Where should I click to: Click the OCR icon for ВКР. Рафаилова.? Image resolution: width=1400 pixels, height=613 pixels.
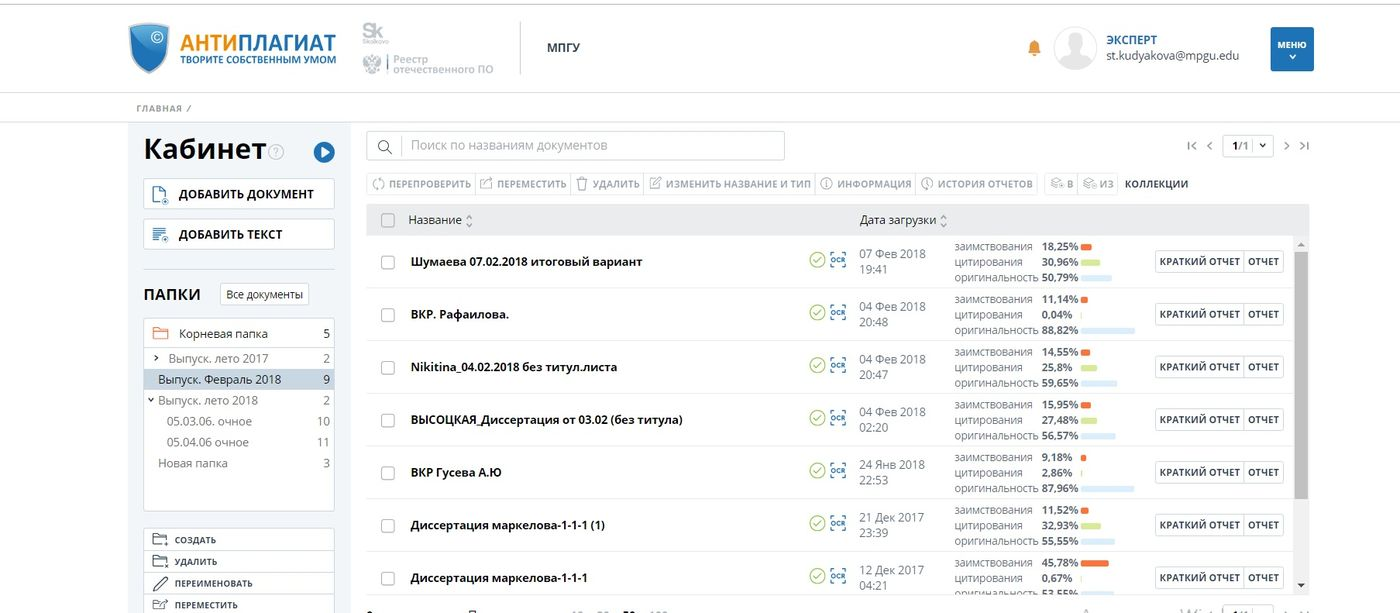(838, 313)
